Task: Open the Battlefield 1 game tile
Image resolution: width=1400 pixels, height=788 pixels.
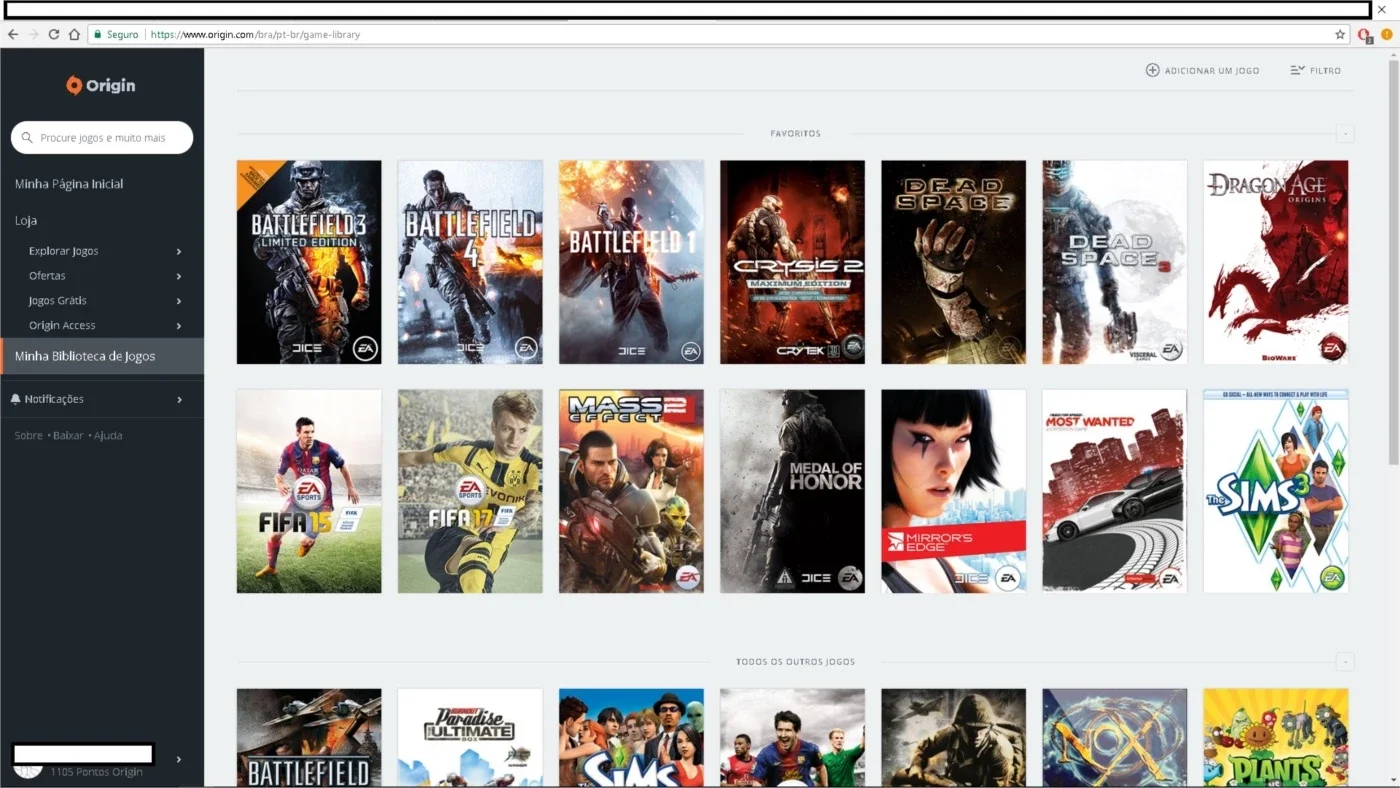Action: [631, 262]
